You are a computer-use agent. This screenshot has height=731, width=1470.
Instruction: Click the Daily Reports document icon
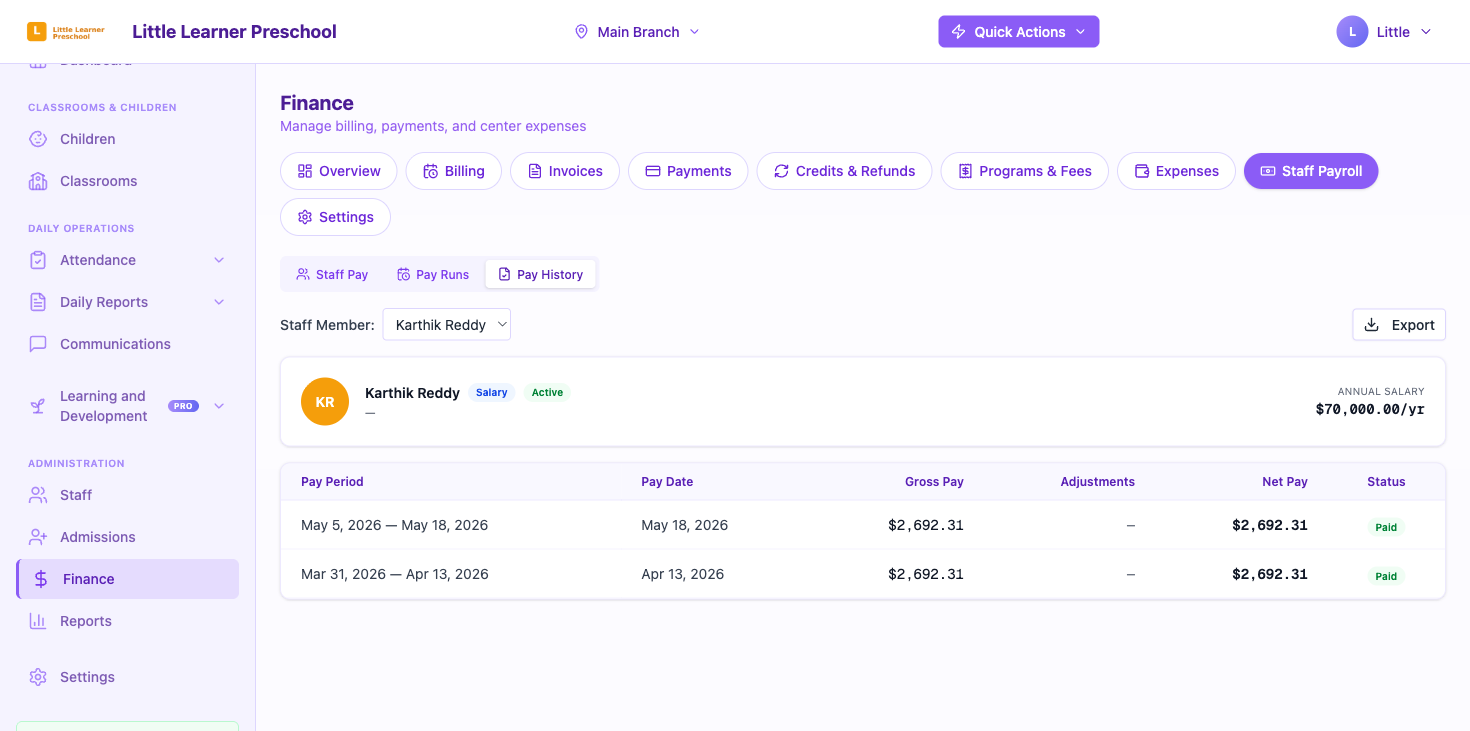coord(38,302)
